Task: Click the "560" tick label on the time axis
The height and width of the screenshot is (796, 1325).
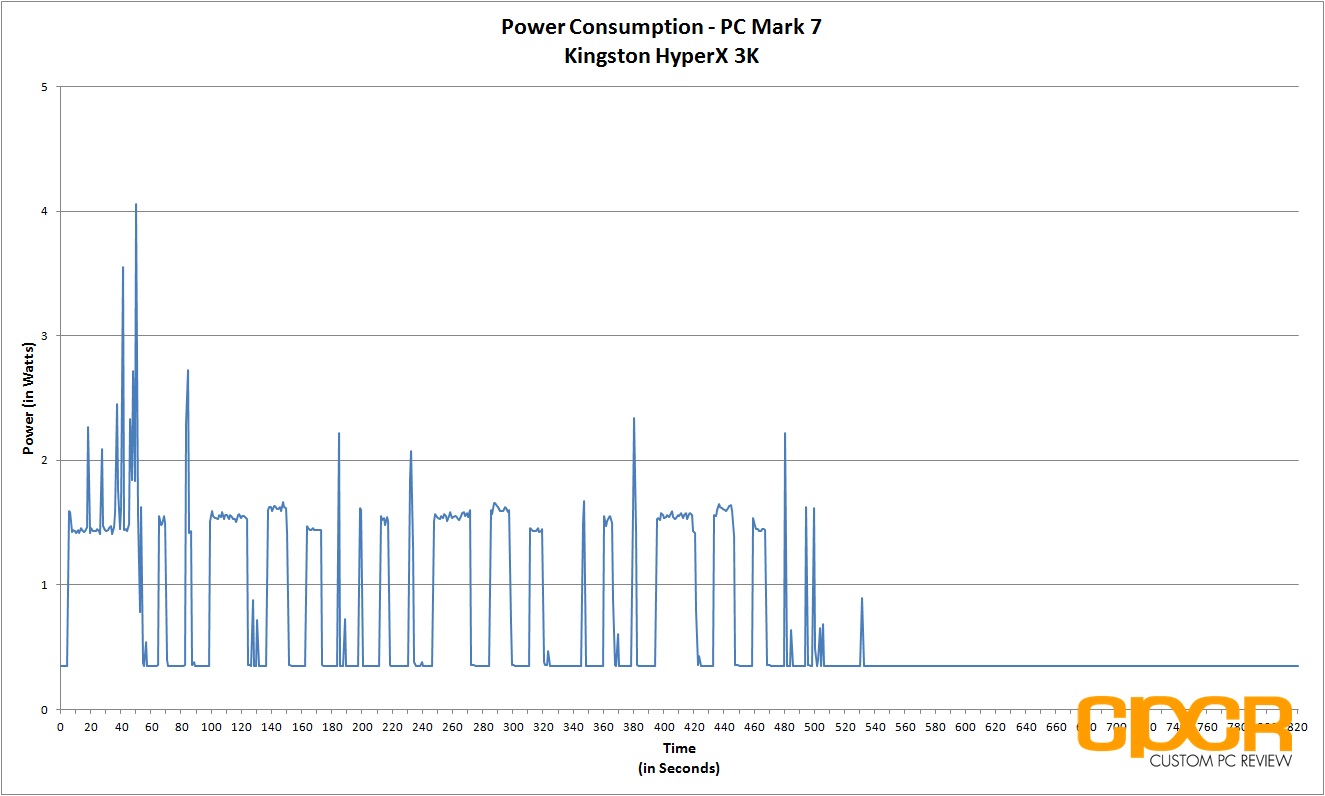Action: 905,727
